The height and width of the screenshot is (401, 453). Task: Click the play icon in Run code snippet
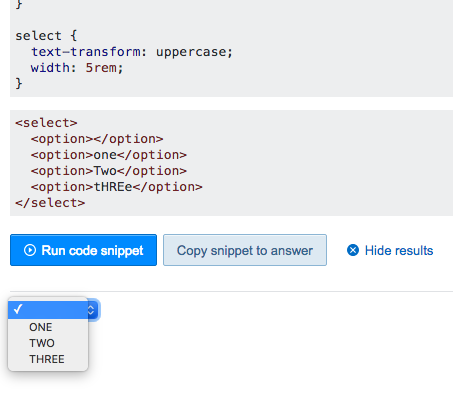(30, 250)
